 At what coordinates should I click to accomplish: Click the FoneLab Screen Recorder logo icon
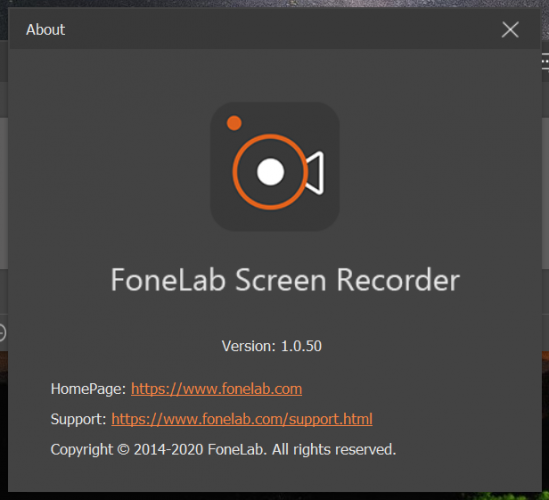tap(274, 167)
